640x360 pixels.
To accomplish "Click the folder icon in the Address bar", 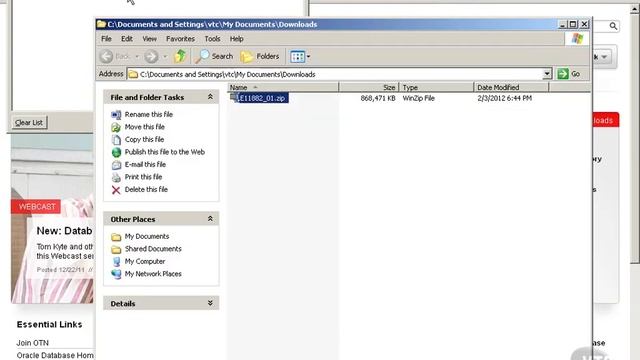I will [133, 74].
